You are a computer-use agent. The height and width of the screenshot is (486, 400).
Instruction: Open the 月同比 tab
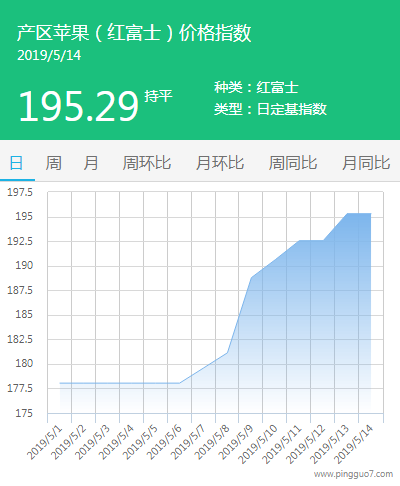pyautogui.click(x=366, y=163)
